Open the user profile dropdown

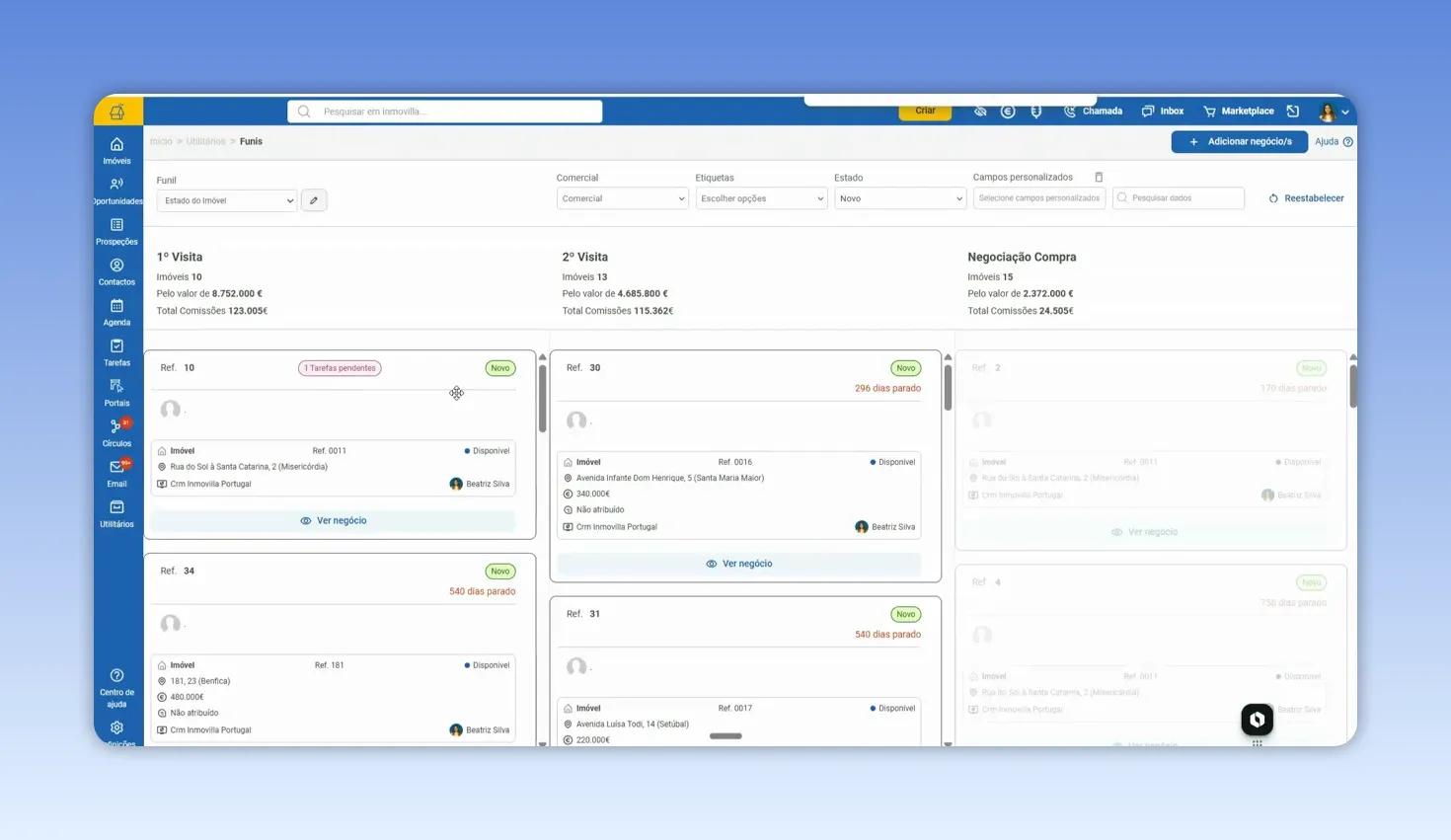pyautogui.click(x=1334, y=112)
